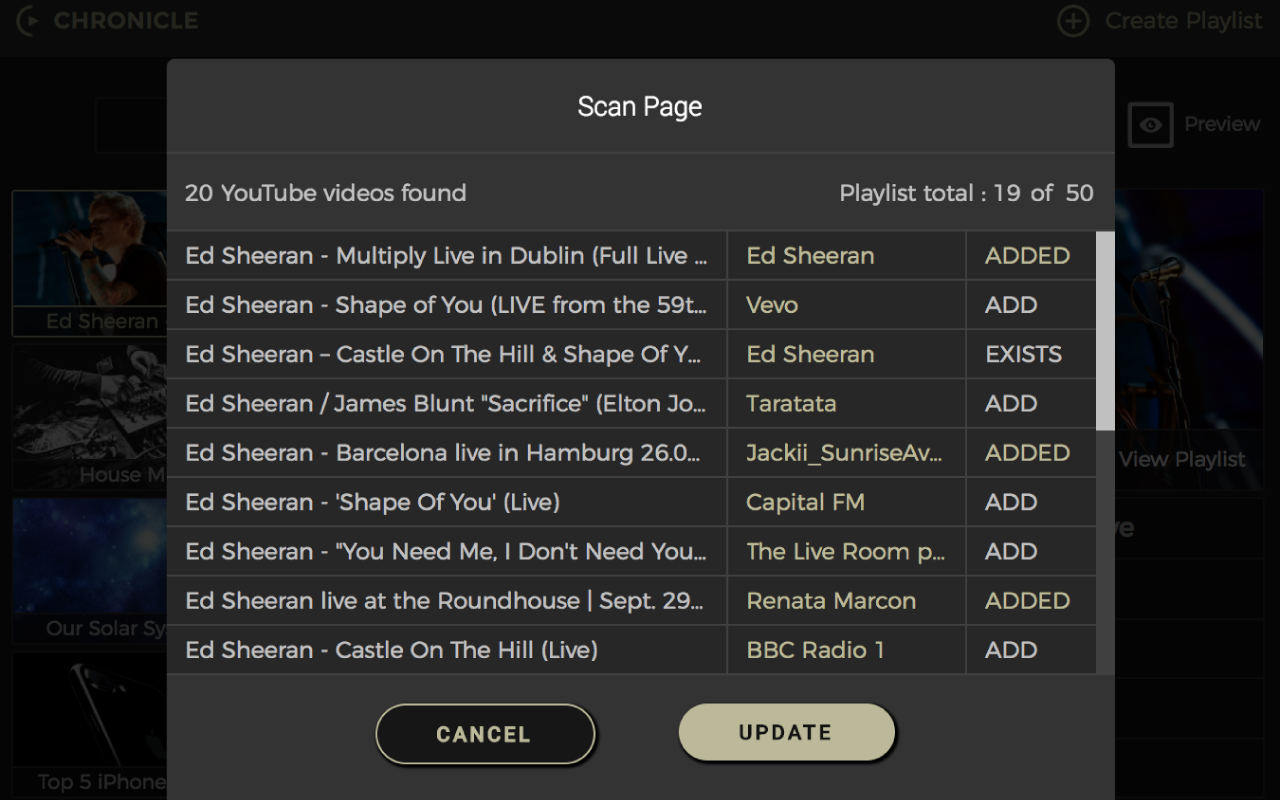Viewport: 1280px width, 800px height.
Task: Select Ed Sheeran live at the Roundhouse title
Action: tap(445, 601)
